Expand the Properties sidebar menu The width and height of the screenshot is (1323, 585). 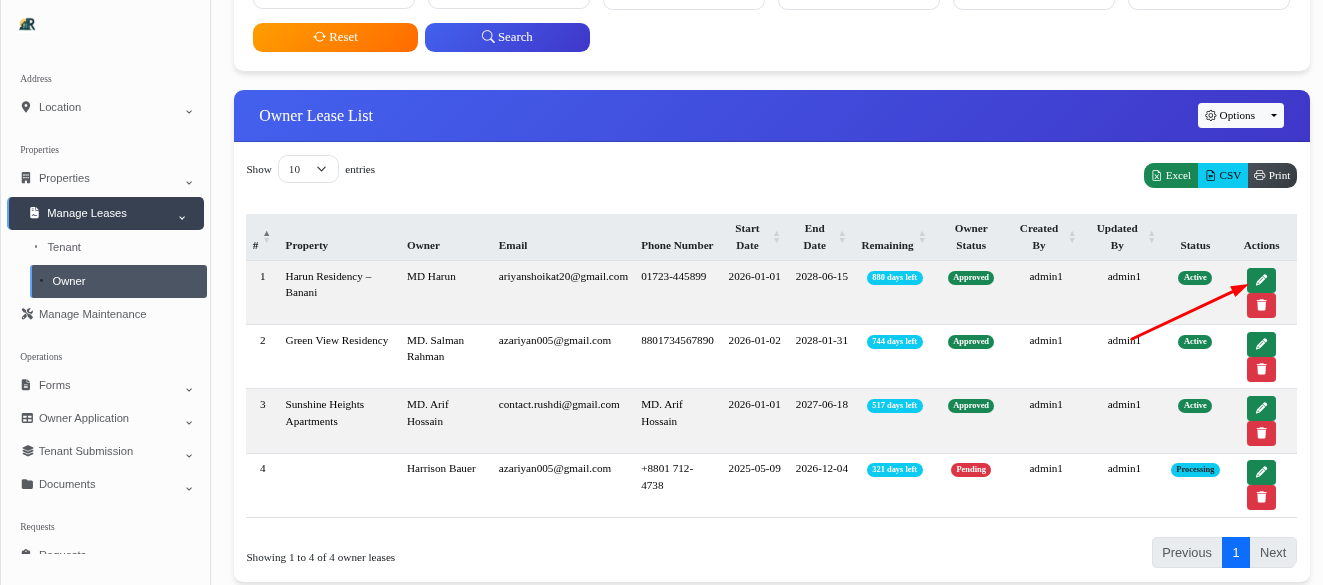point(106,179)
